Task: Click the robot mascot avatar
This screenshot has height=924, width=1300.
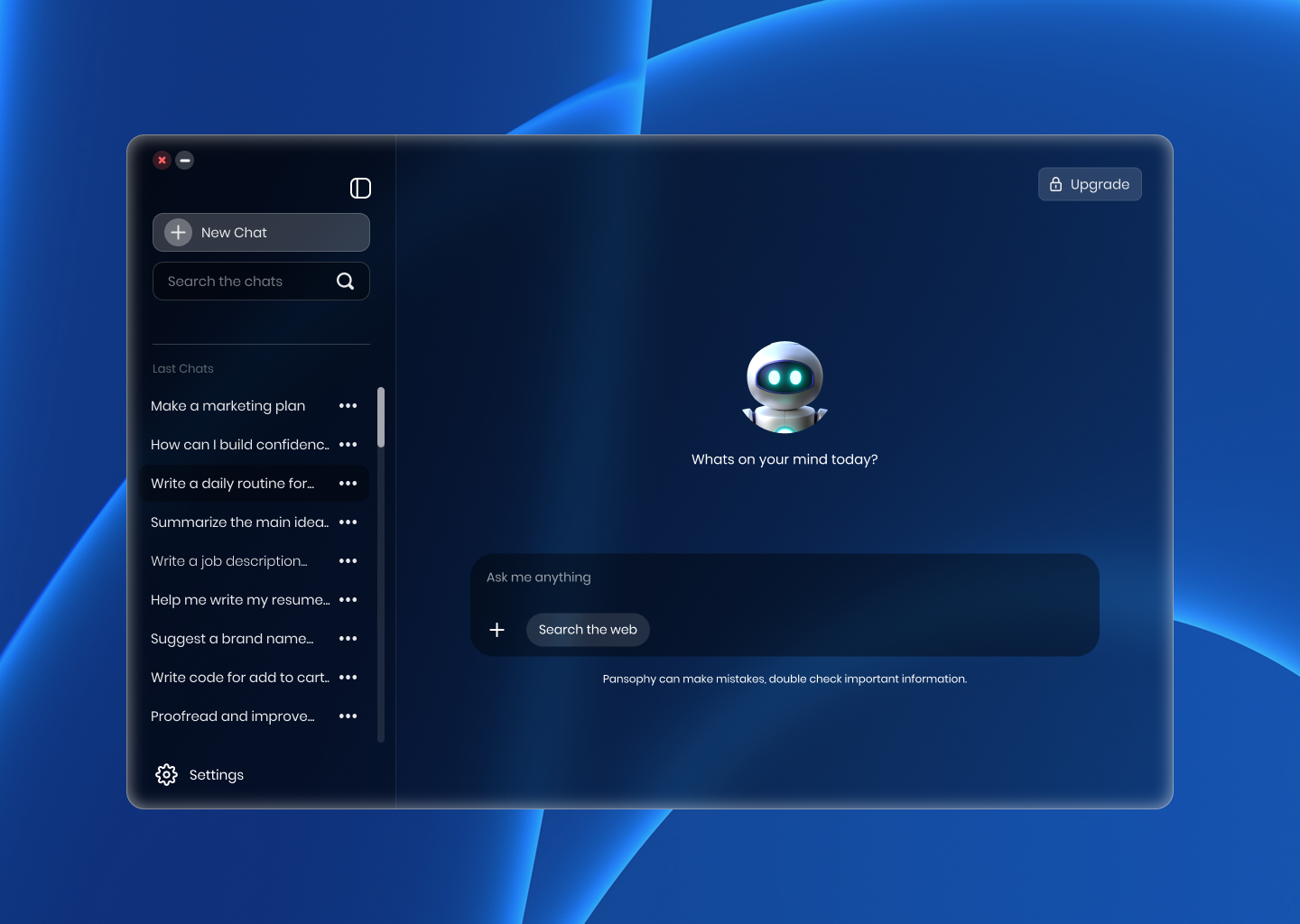Action: 785,386
